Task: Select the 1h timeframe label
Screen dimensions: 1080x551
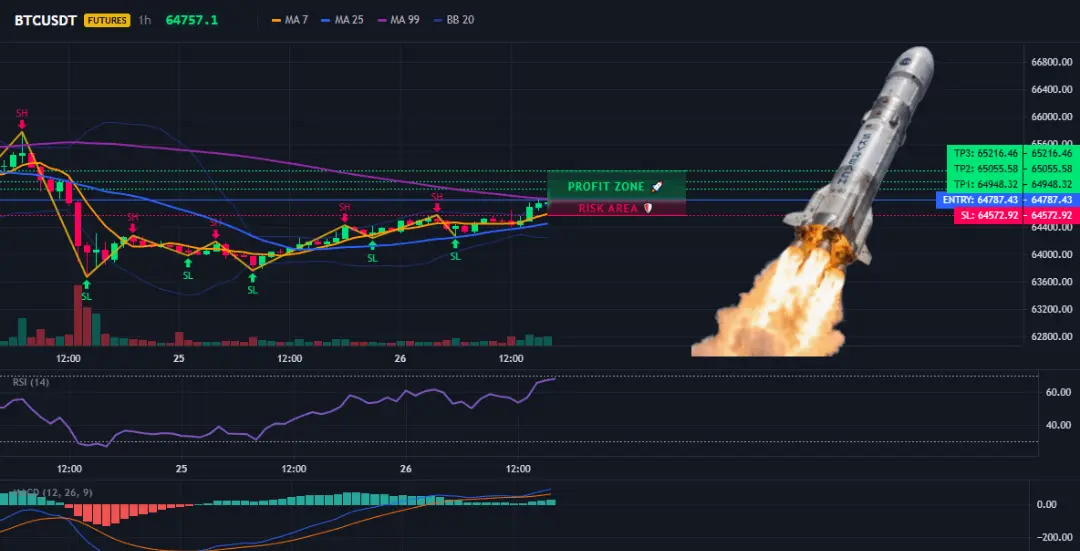Action: (145, 20)
